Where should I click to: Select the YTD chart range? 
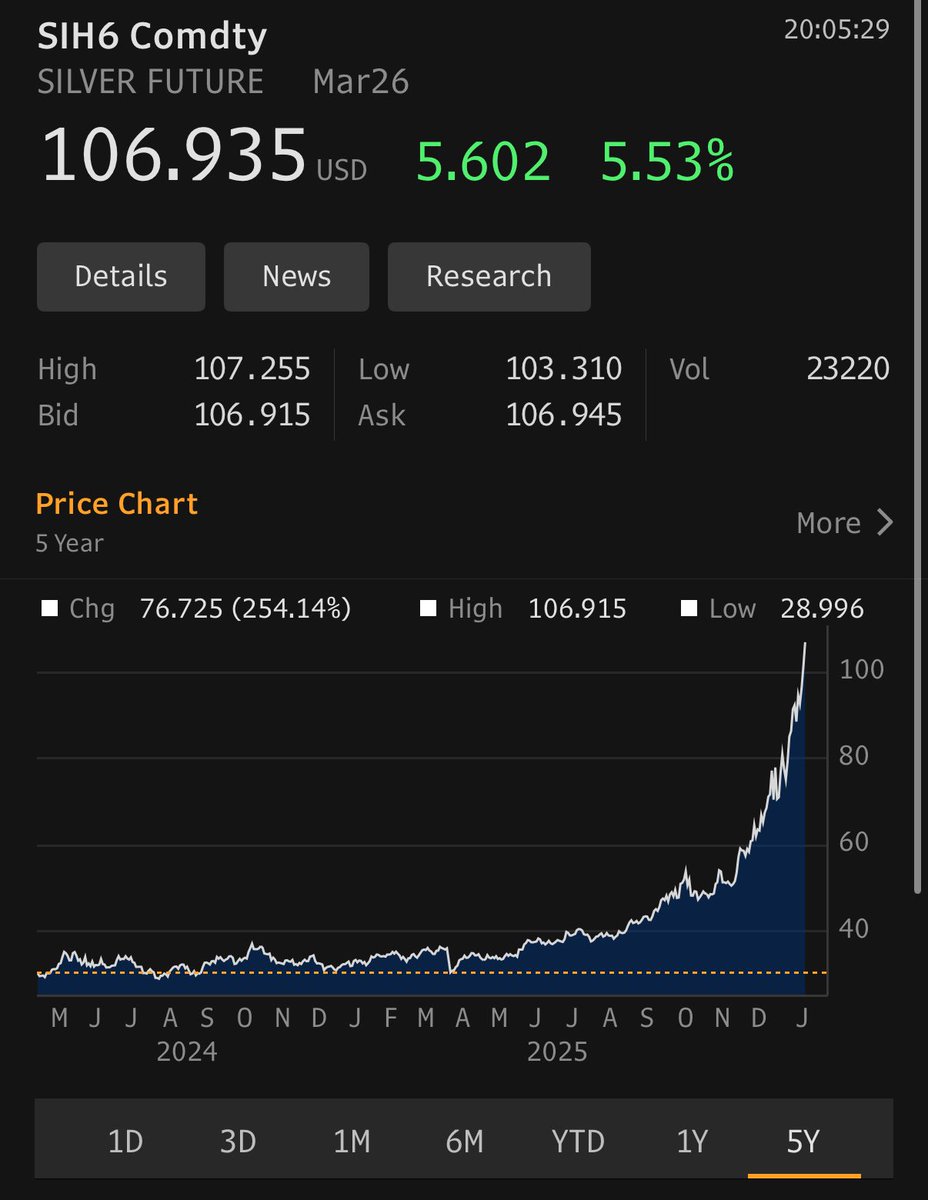pyautogui.click(x=578, y=1140)
